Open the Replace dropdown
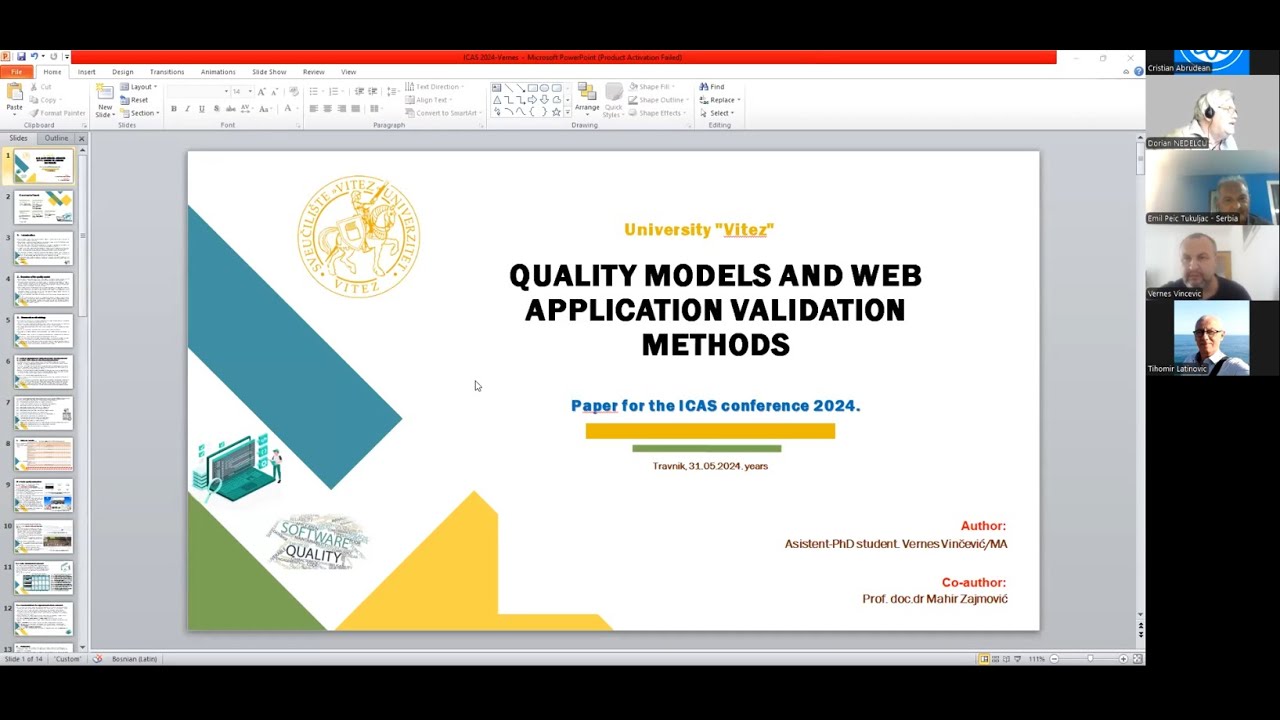 coord(719,100)
